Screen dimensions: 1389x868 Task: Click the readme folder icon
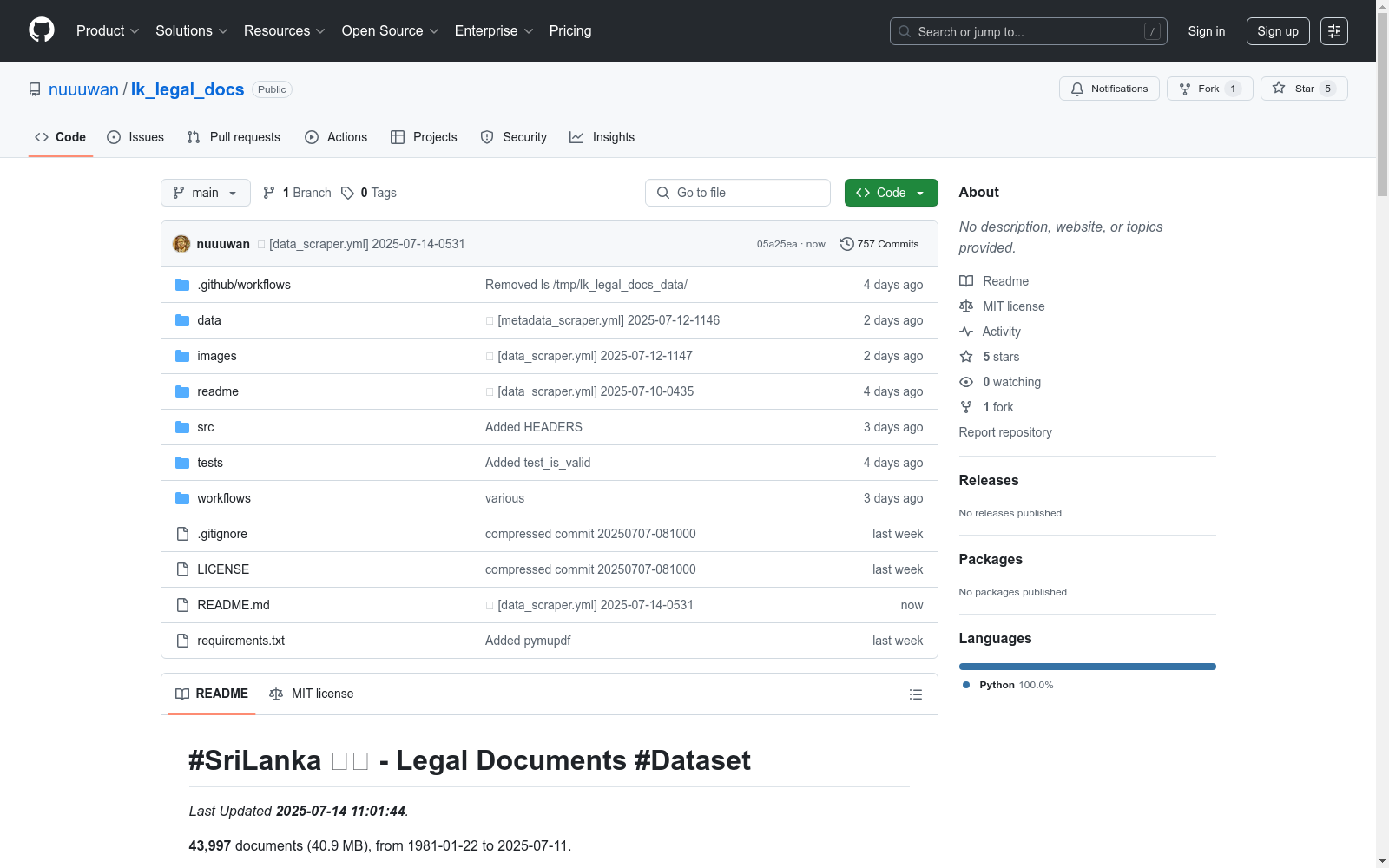[182, 391]
